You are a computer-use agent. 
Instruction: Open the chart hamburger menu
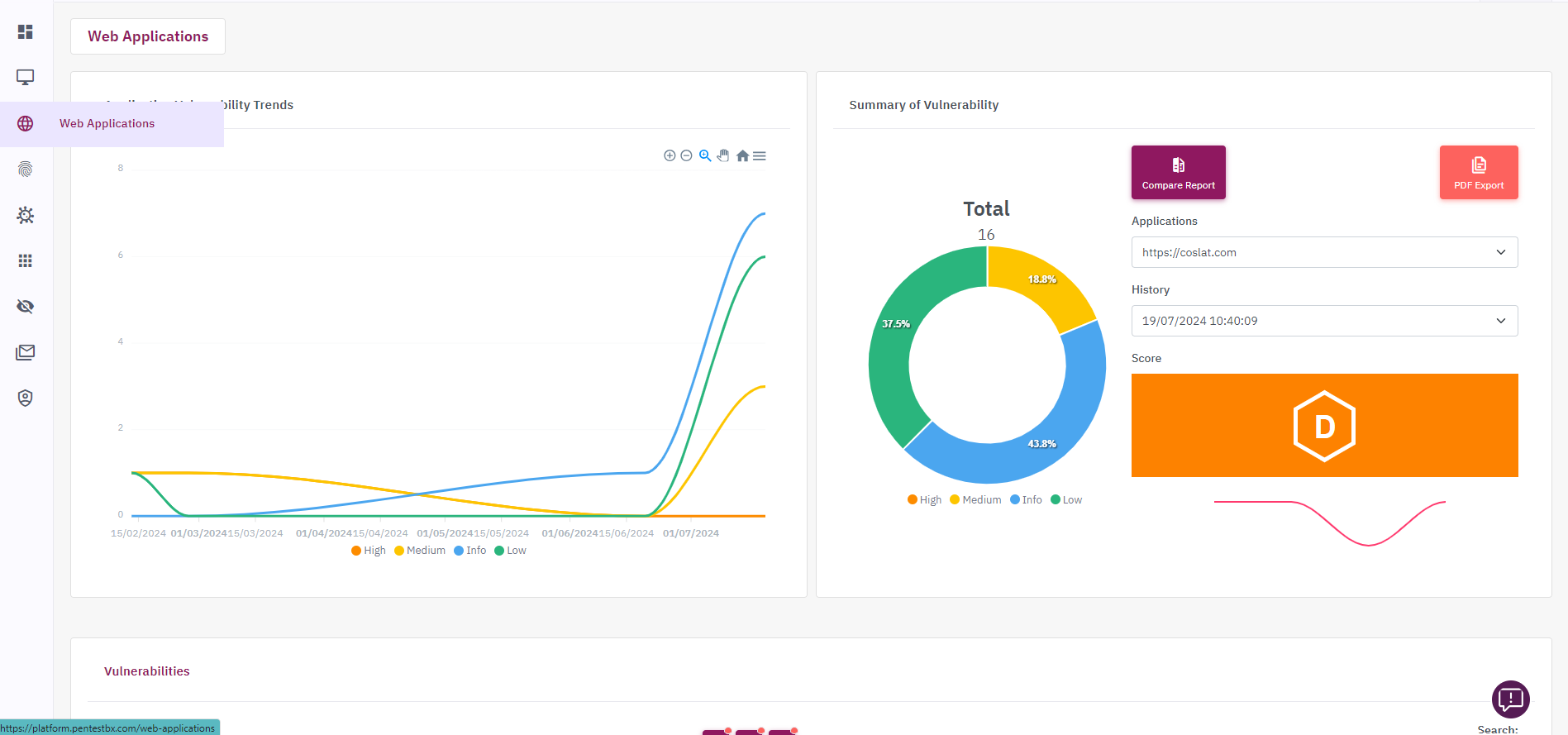(760, 155)
